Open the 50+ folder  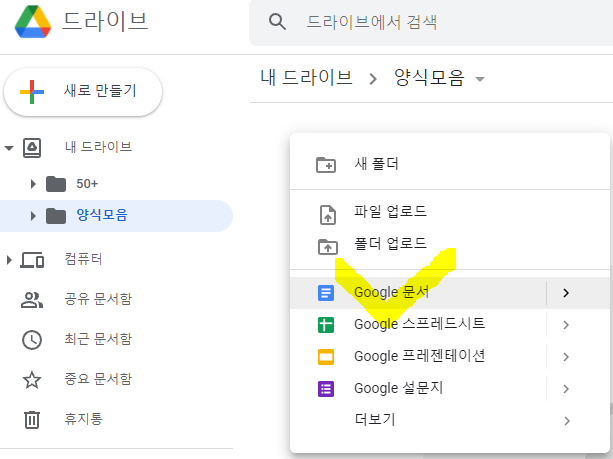coord(87,184)
